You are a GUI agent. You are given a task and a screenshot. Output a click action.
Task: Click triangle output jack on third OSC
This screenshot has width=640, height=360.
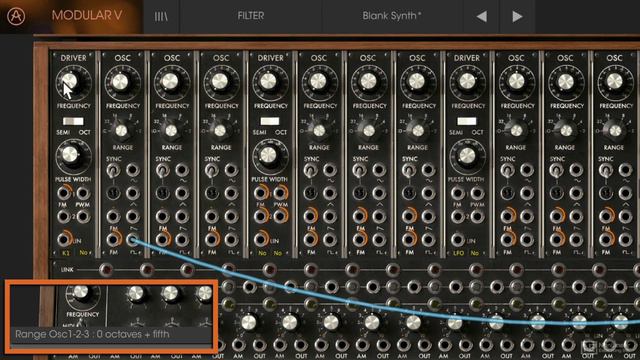(x=231, y=193)
